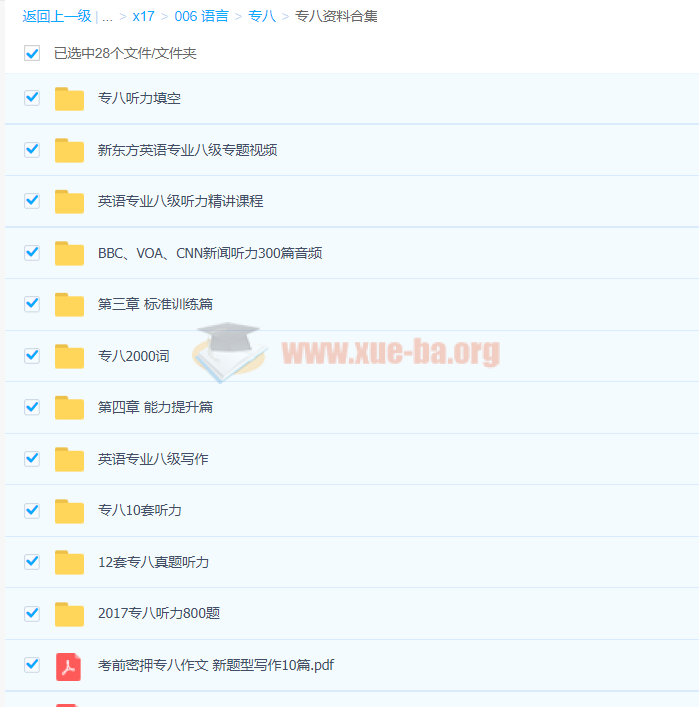
Task: Click folder icon for 专八听力填空
Action: pos(69,98)
